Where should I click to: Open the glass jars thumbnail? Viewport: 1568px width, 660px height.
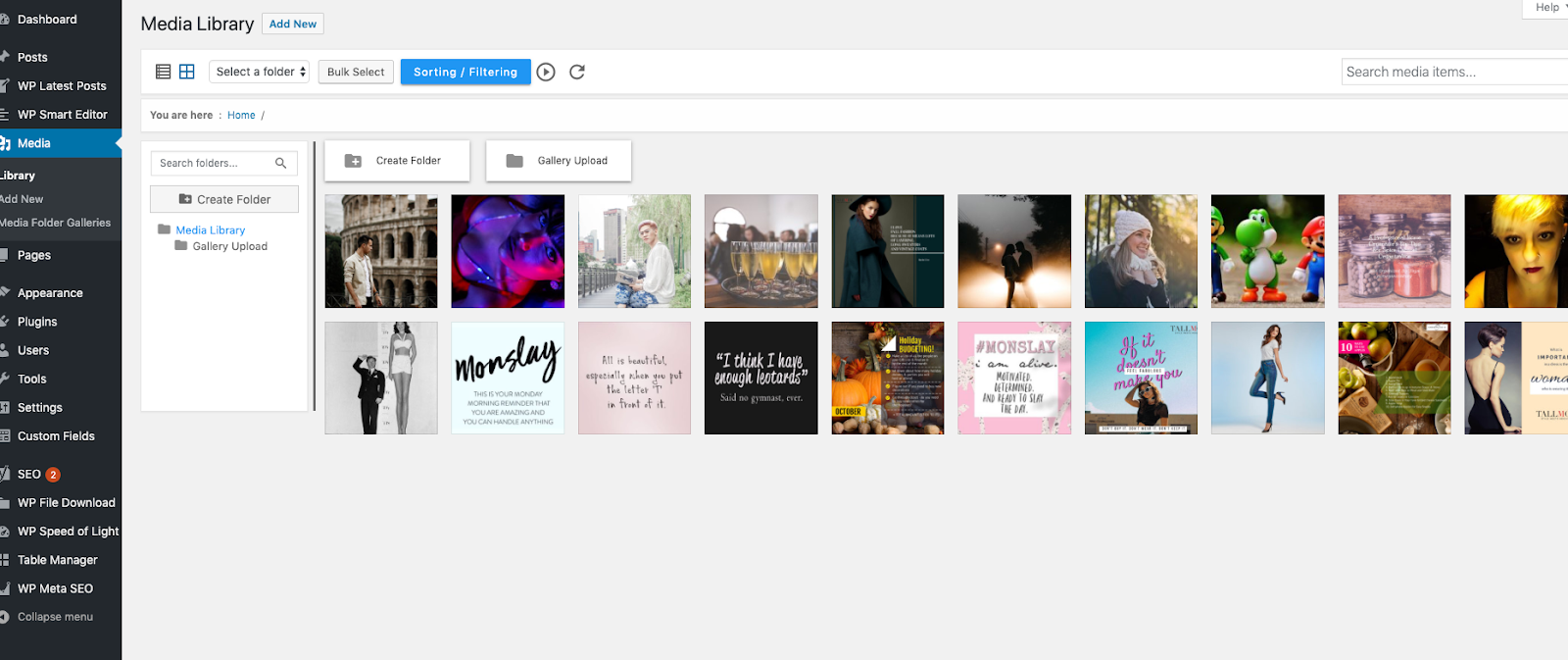(1395, 251)
